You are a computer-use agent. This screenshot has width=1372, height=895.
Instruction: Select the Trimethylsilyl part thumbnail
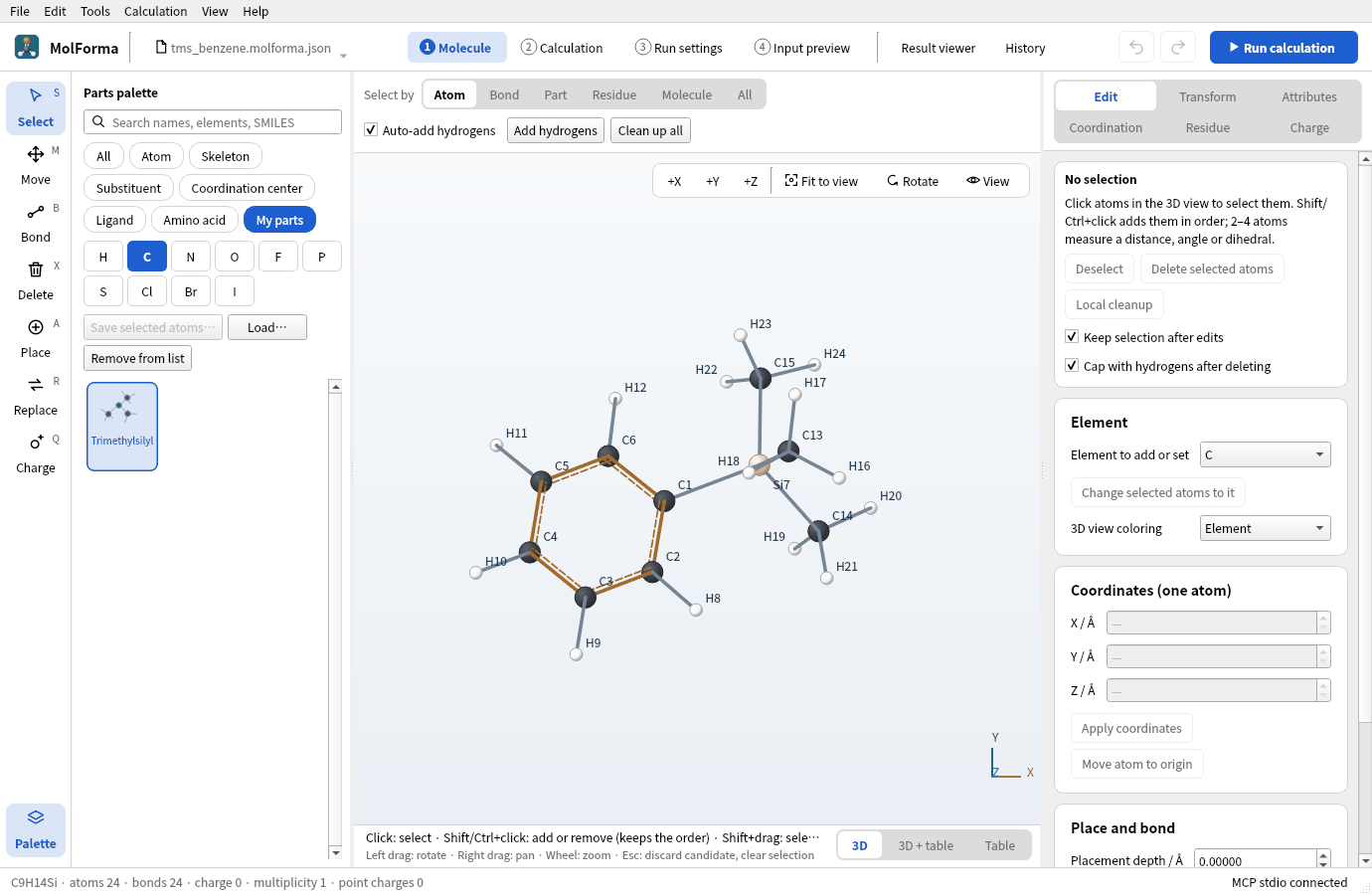(x=122, y=427)
